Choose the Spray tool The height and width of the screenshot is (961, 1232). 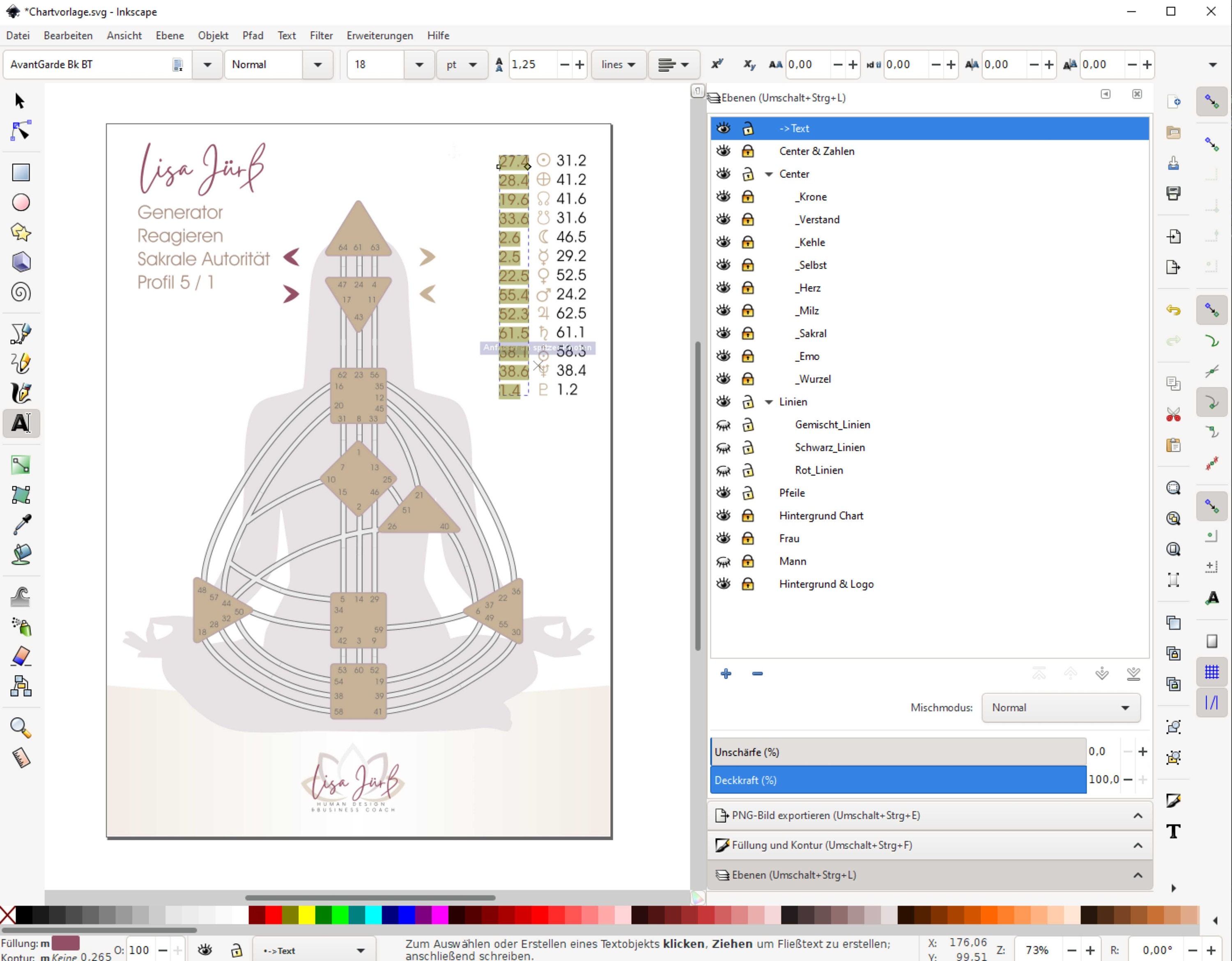point(21,627)
